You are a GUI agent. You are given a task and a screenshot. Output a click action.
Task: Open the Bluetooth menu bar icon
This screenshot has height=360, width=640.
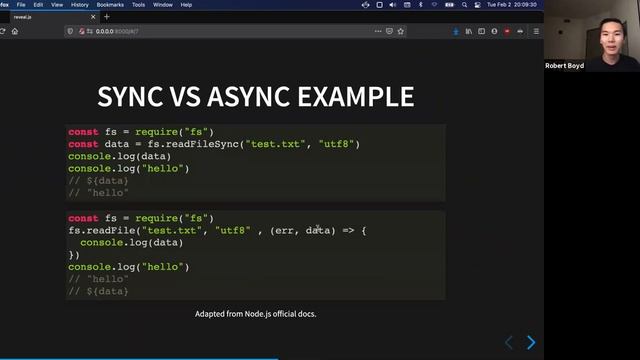[421, 5]
